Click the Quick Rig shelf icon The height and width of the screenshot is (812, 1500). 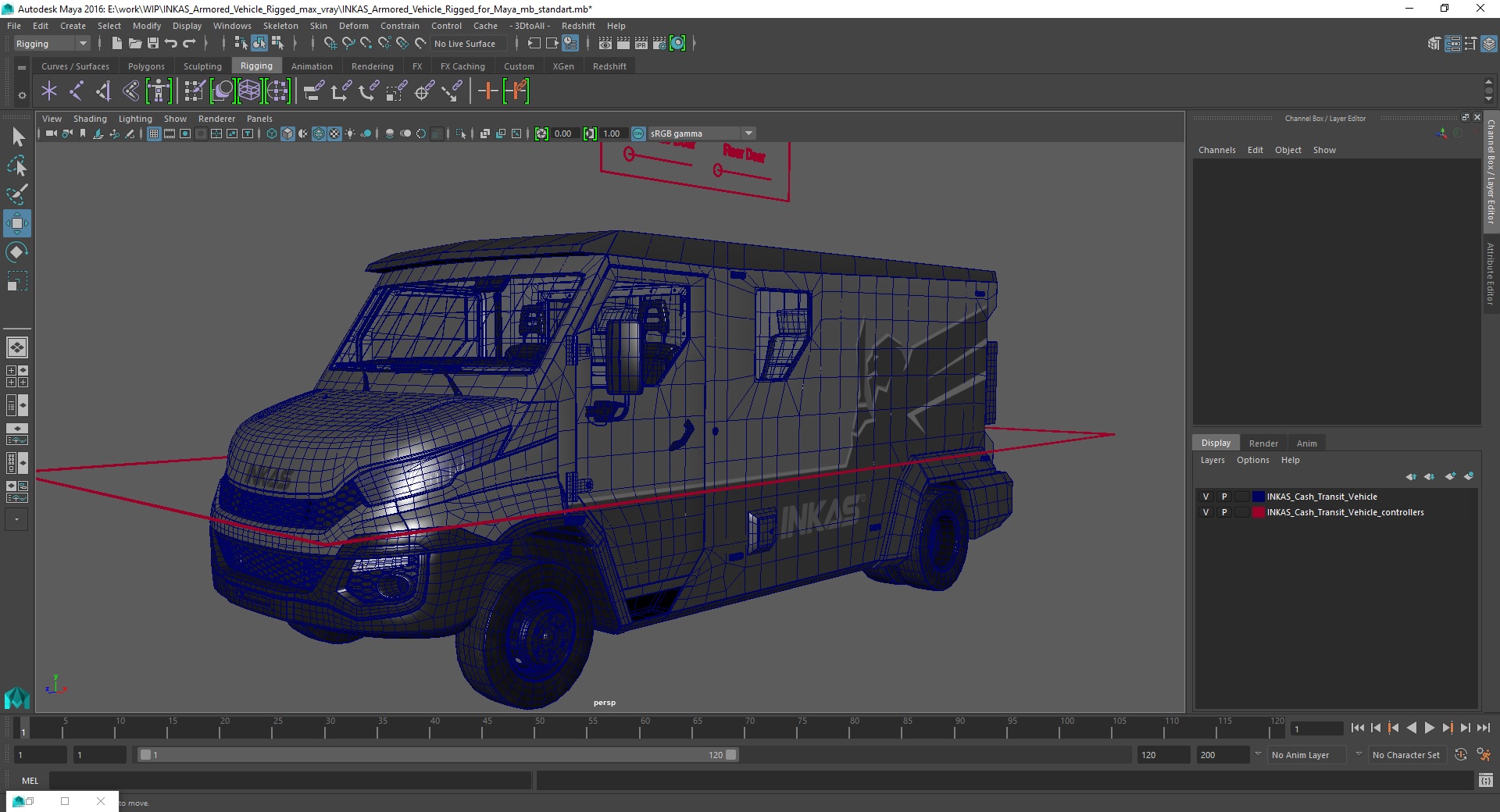point(159,91)
